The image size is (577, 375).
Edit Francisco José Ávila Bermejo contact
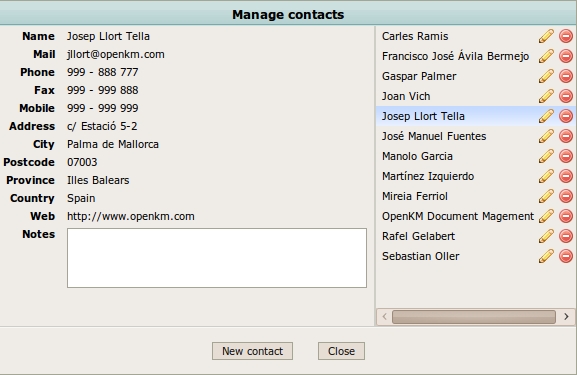click(546, 56)
